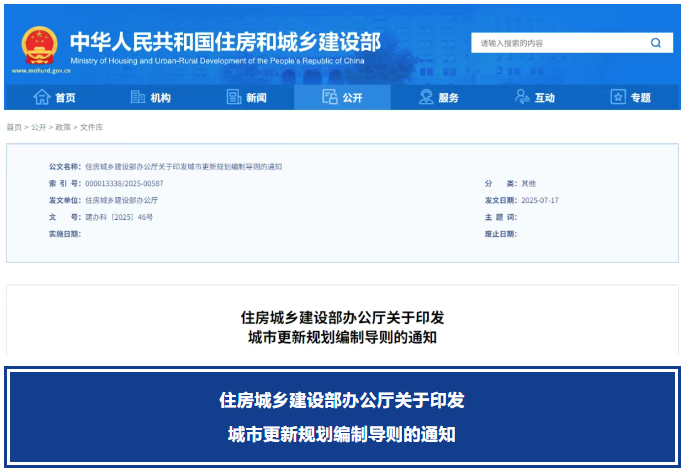Open the 机构 menu item
This screenshot has height=474, width=689.
pyautogui.click(x=160, y=98)
